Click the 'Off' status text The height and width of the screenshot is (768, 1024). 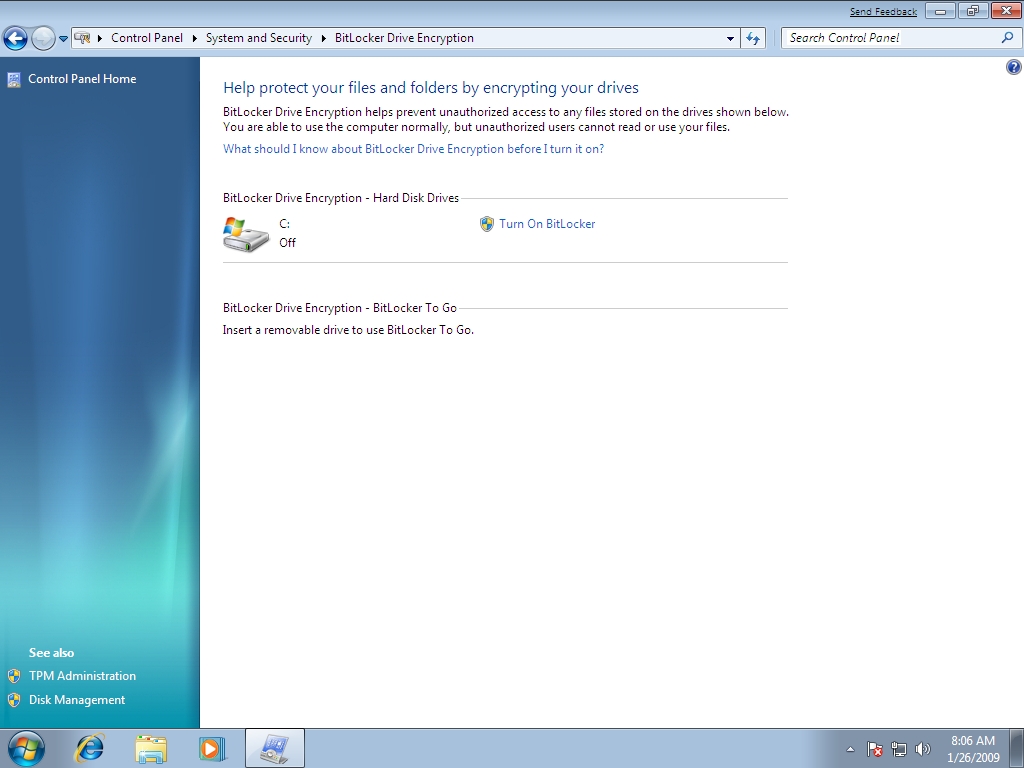click(x=287, y=243)
